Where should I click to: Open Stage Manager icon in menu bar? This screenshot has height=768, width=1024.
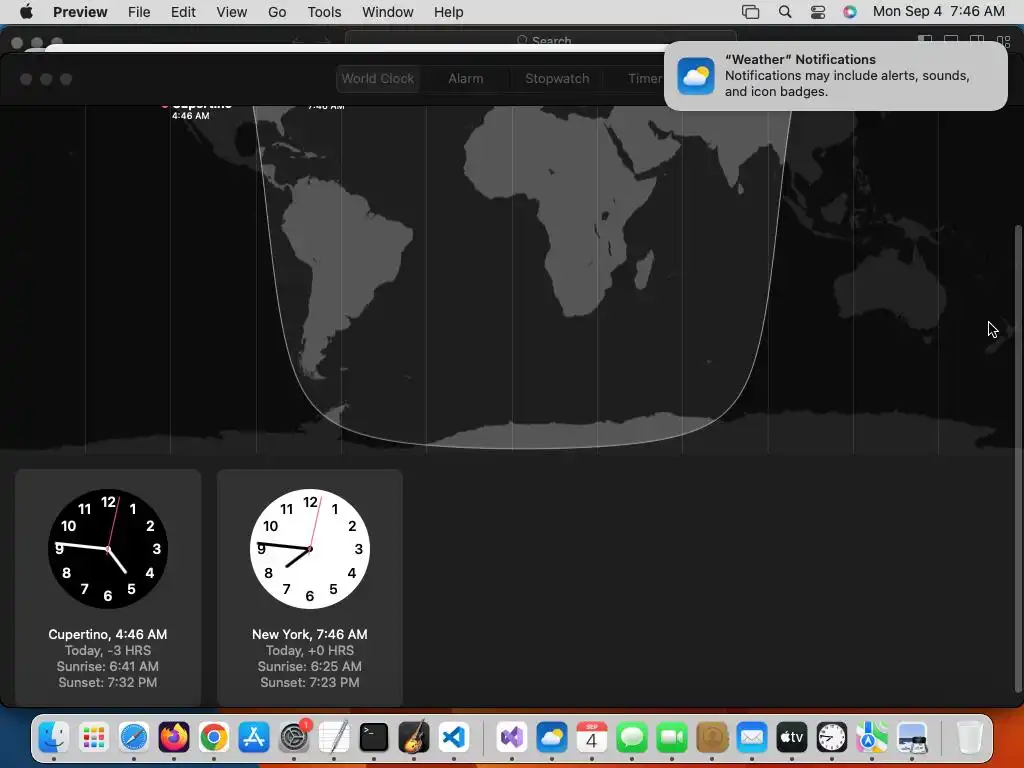[x=751, y=12]
